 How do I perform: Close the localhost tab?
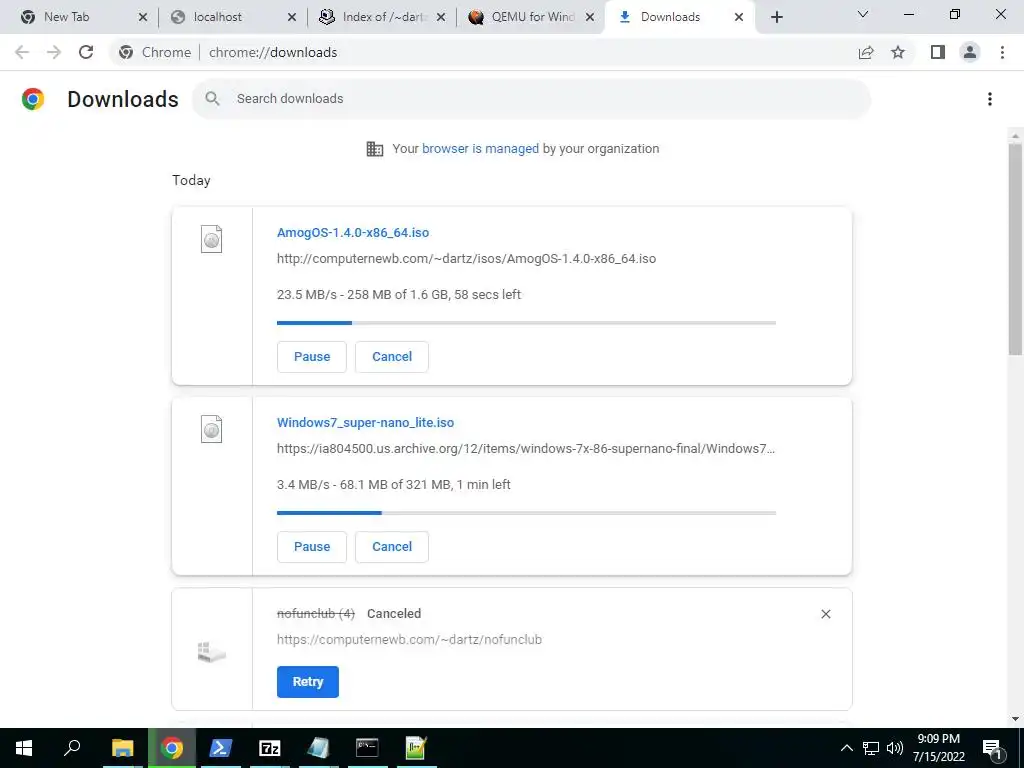(x=292, y=18)
